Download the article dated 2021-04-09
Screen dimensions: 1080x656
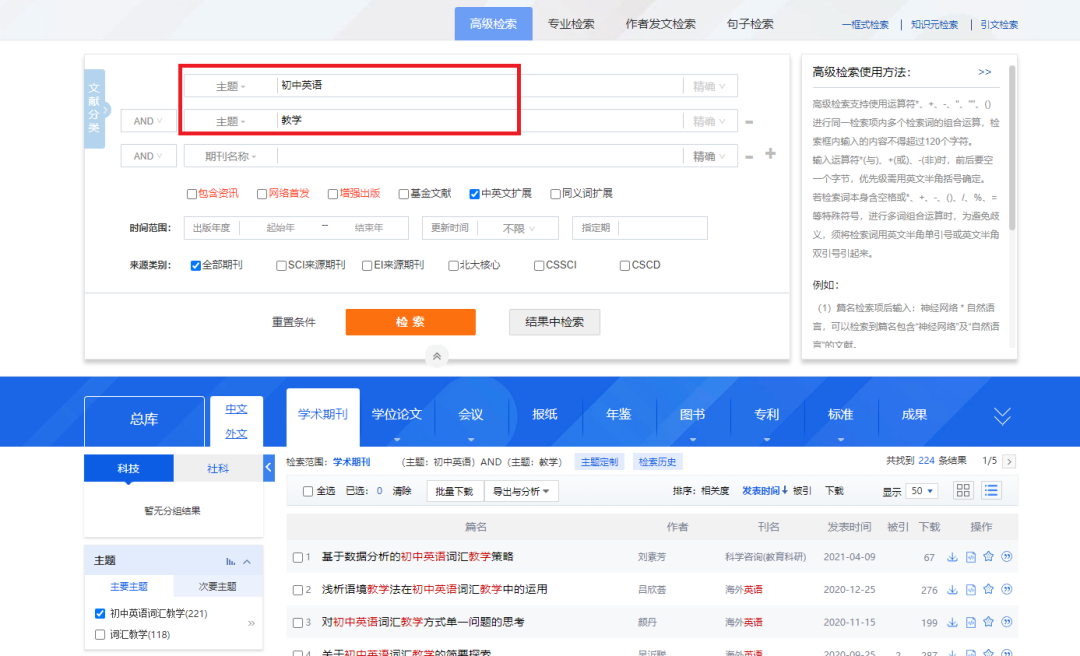coord(952,557)
